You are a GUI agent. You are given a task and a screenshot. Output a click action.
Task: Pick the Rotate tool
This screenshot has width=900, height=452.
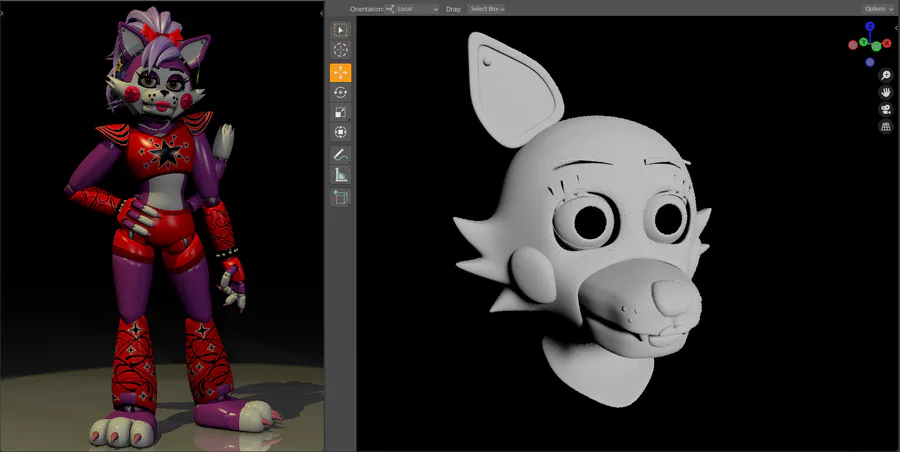click(341, 92)
